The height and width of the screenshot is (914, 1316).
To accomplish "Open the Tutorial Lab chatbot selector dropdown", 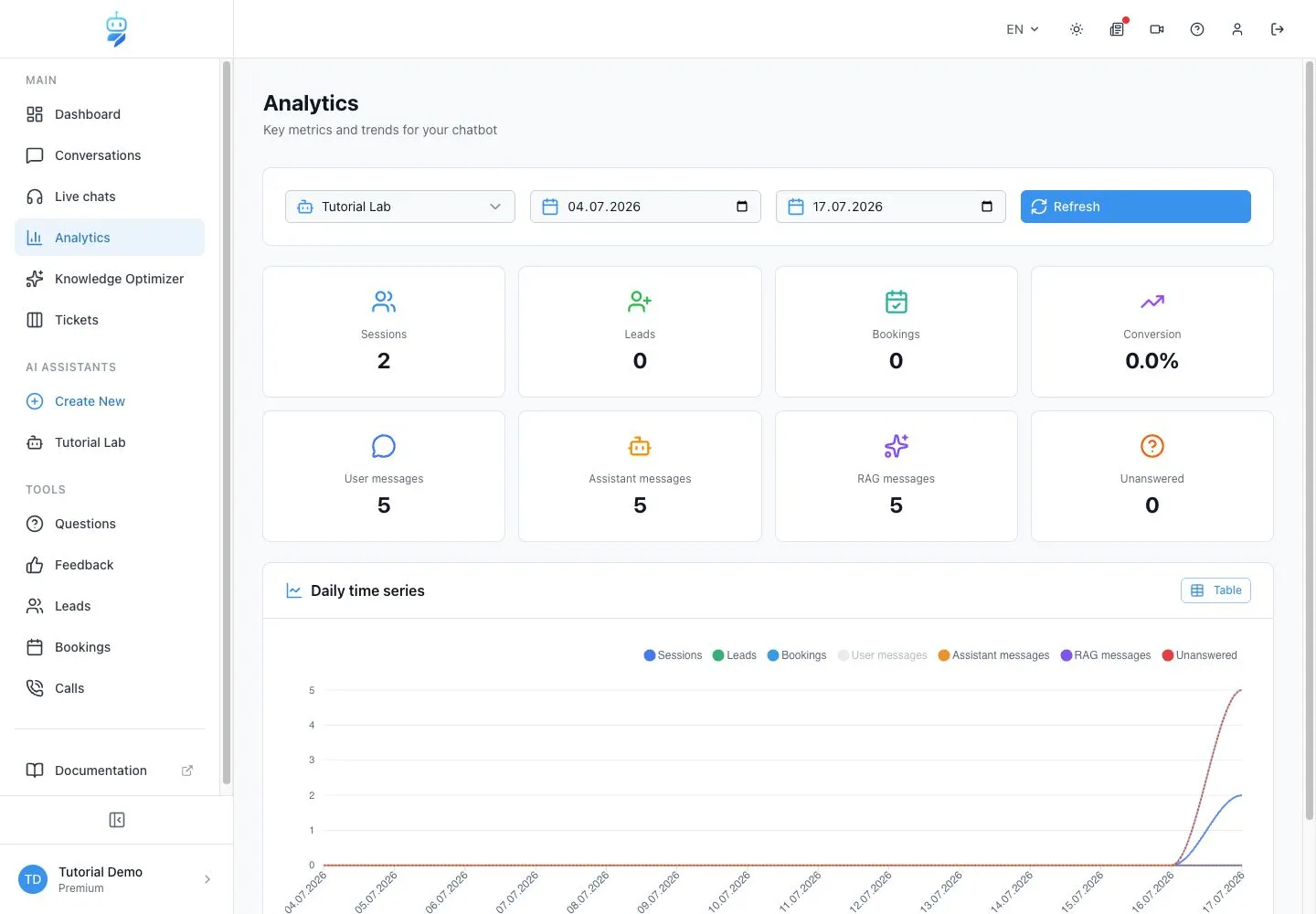I will (400, 207).
